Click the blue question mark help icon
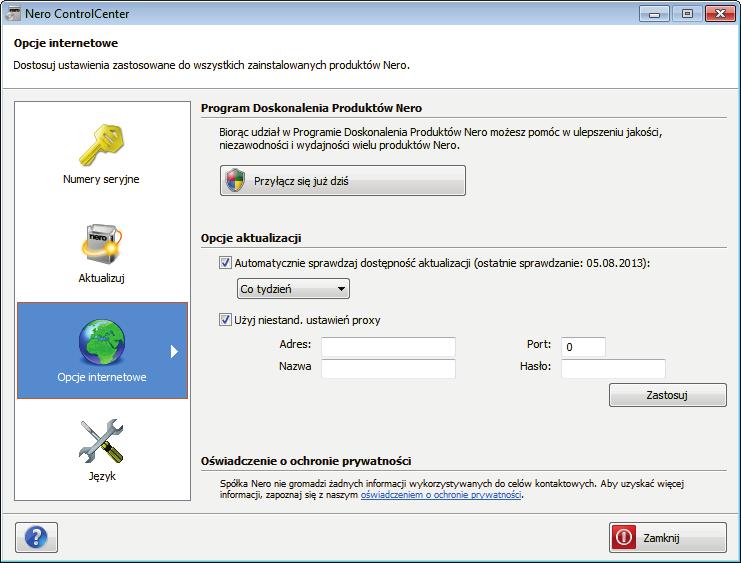741x563 pixels. [36, 537]
